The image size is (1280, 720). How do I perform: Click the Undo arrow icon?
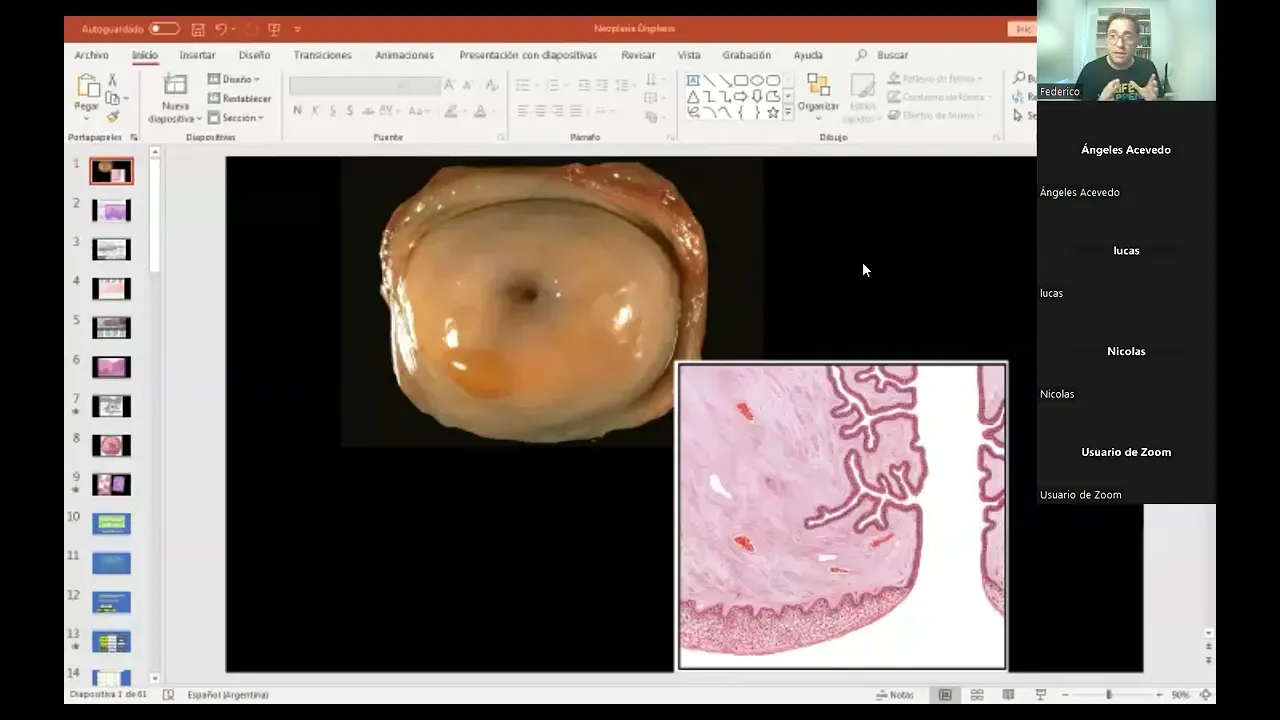tap(221, 29)
